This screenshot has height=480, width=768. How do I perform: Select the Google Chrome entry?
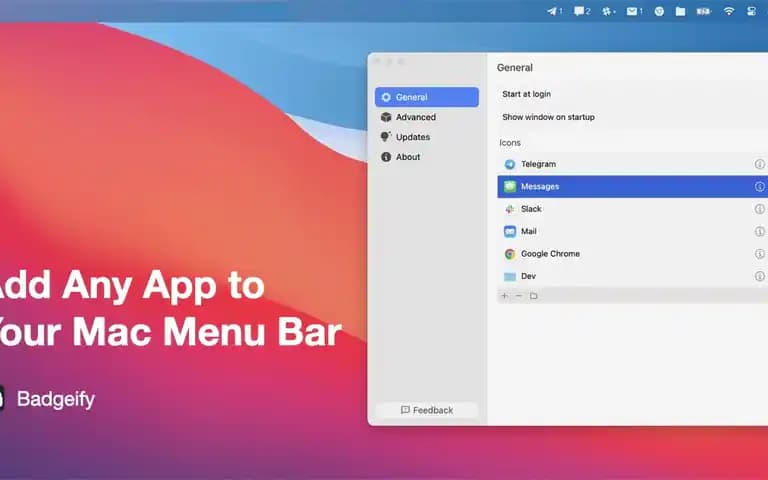(x=632, y=254)
